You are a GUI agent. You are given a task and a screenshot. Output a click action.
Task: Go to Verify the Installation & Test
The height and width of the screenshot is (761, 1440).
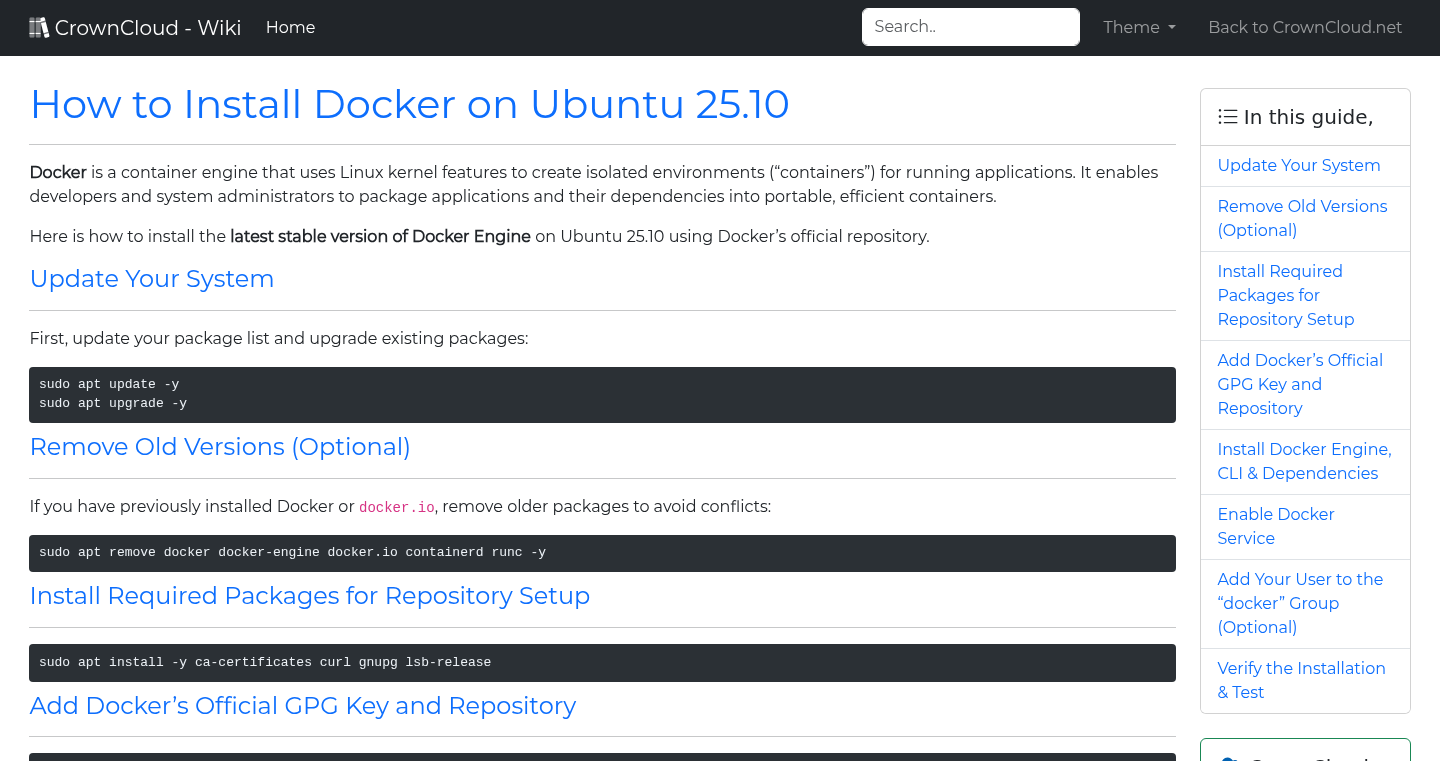(1300, 680)
